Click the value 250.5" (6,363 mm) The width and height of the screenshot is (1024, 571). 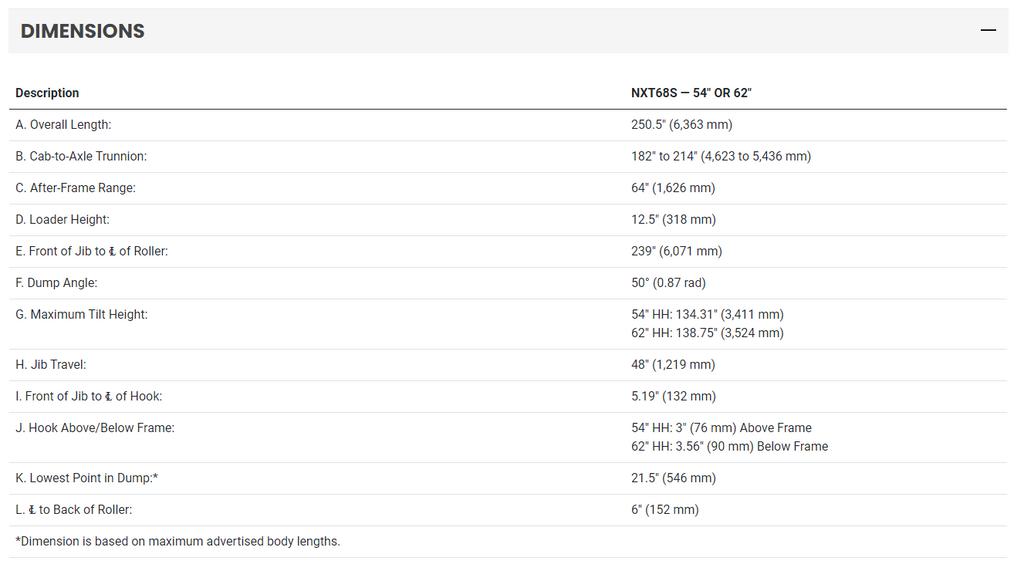(681, 124)
